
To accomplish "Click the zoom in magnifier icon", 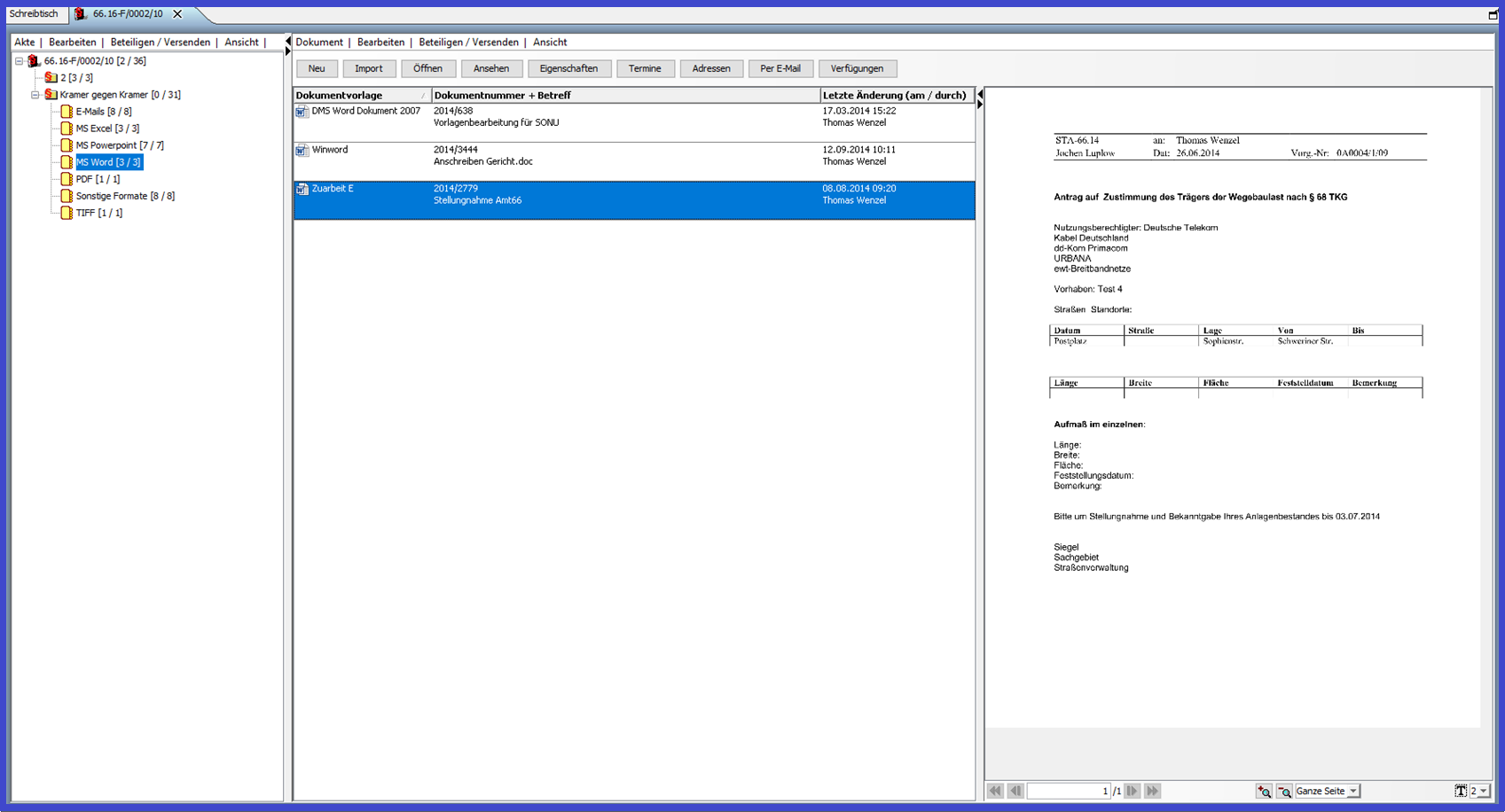I will coord(1264,791).
